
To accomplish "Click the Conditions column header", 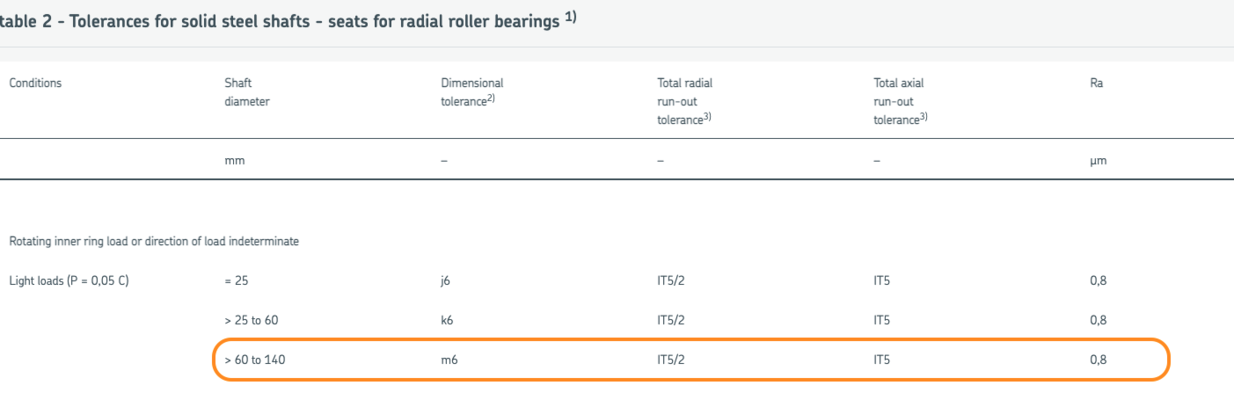I will pos(35,83).
